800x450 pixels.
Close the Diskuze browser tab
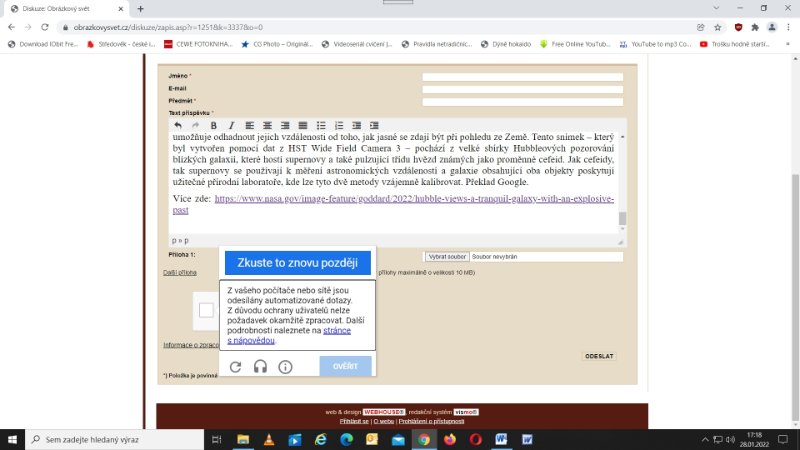pyautogui.click(x=120, y=9)
